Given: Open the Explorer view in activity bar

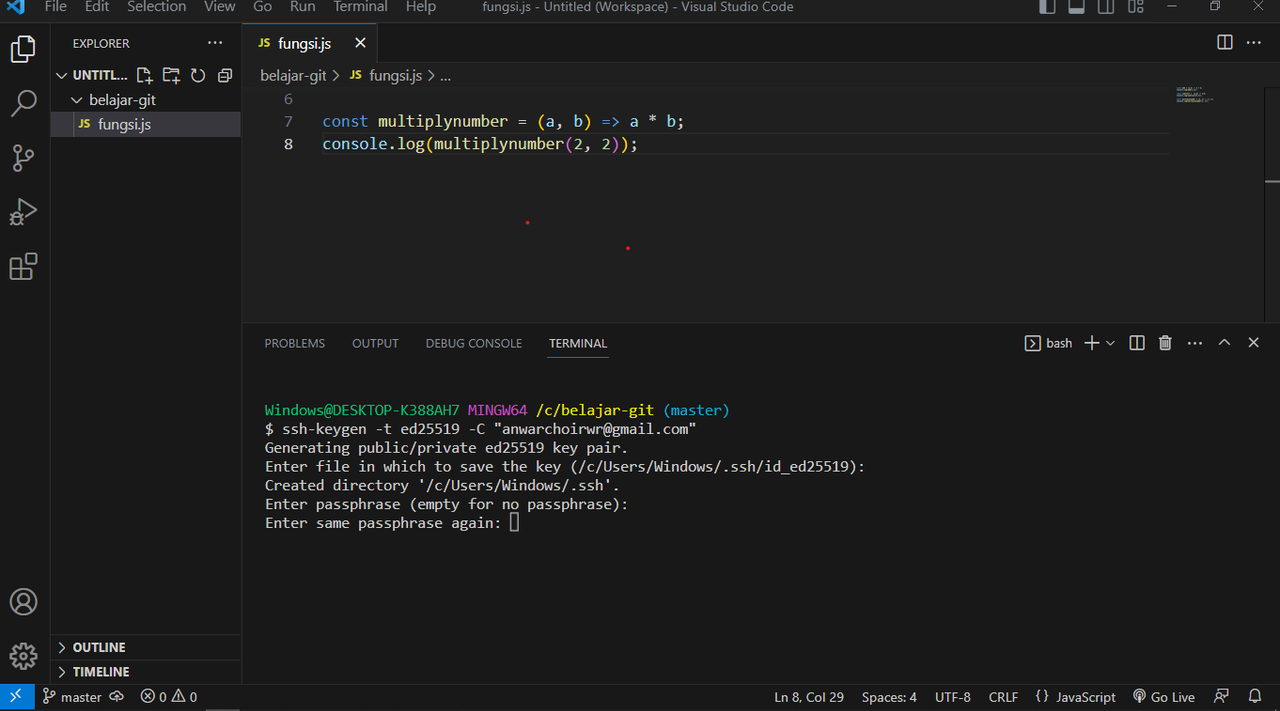Looking at the screenshot, I should 23,49.
